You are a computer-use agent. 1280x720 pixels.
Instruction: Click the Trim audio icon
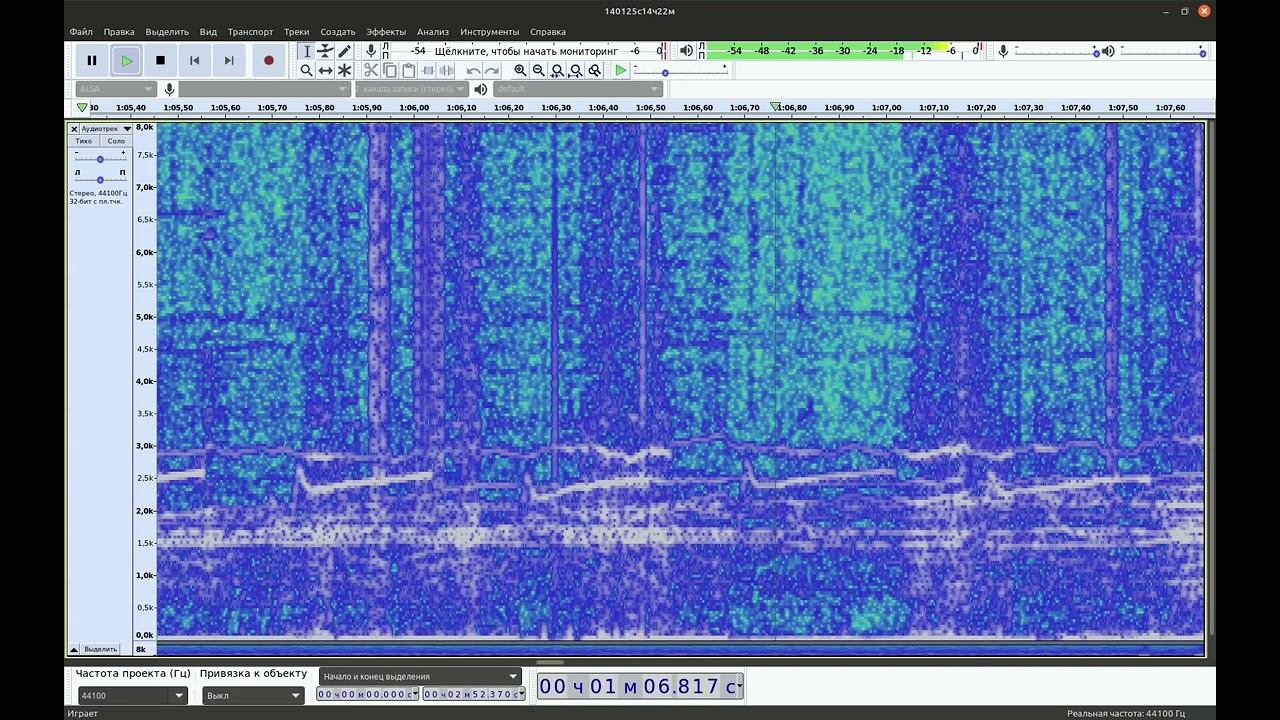428,70
